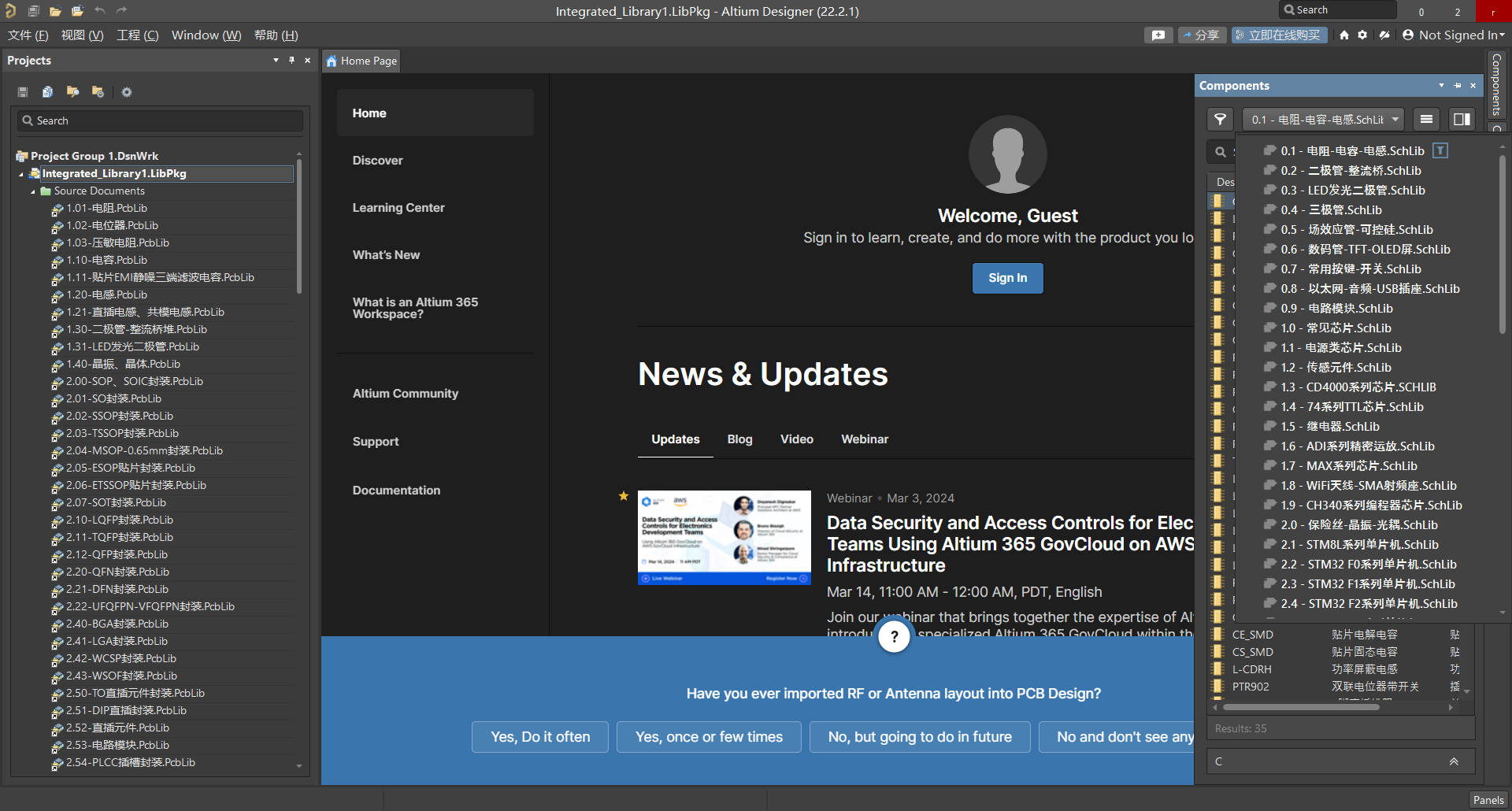Click the feedback speech bubble icon
1512x811 pixels.
click(1158, 35)
